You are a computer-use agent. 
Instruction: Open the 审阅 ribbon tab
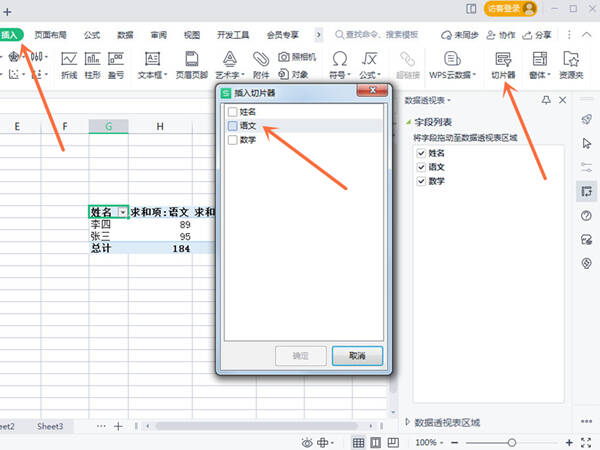pos(158,35)
